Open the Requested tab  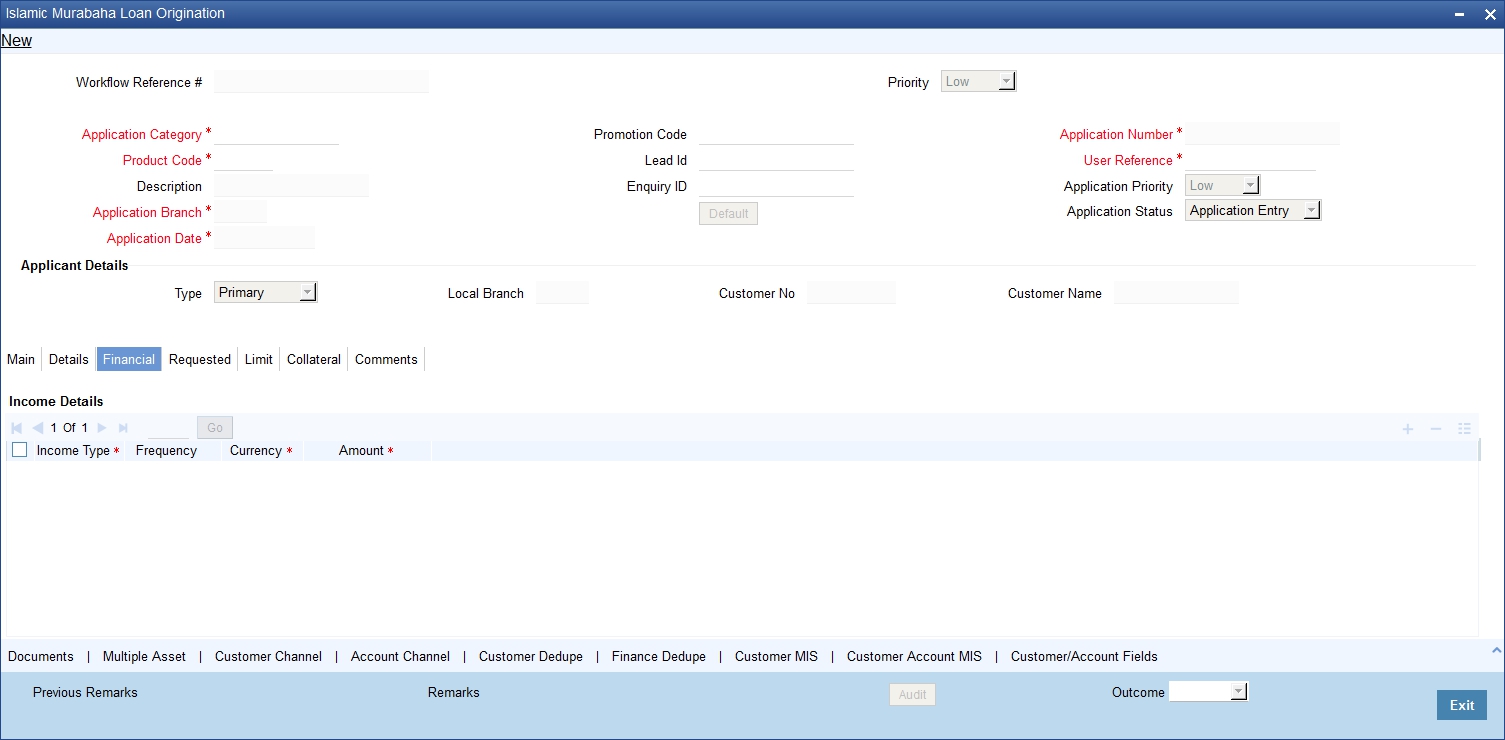pos(200,359)
